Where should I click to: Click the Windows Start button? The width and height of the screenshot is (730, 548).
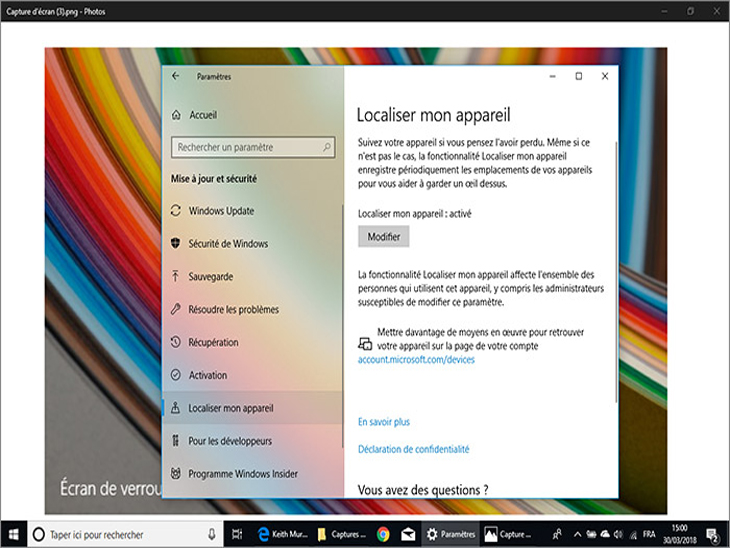point(14,534)
